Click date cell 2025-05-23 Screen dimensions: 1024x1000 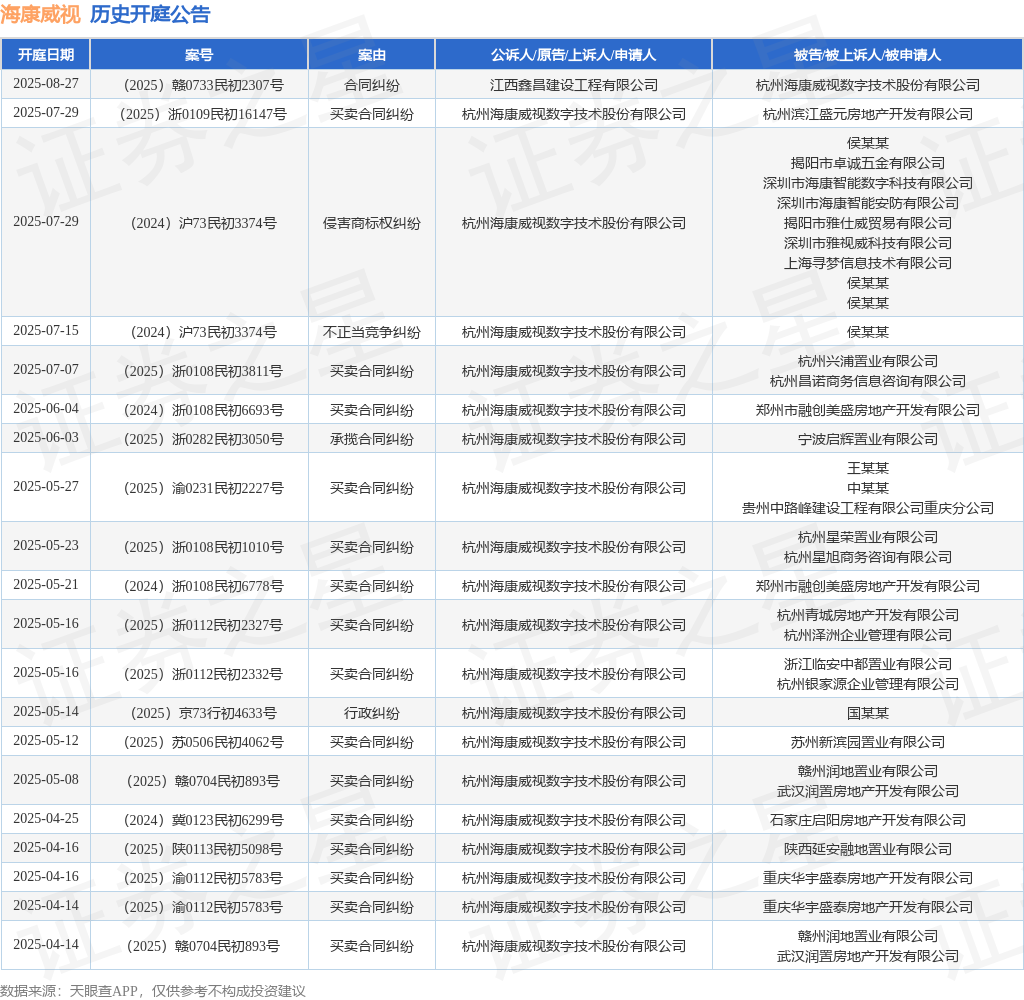click(x=46, y=545)
